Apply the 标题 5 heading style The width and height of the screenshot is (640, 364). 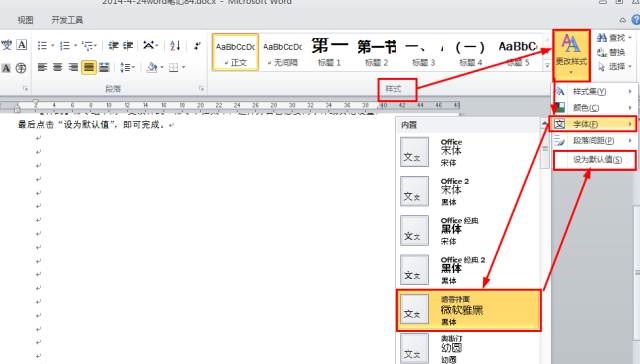(x=518, y=53)
